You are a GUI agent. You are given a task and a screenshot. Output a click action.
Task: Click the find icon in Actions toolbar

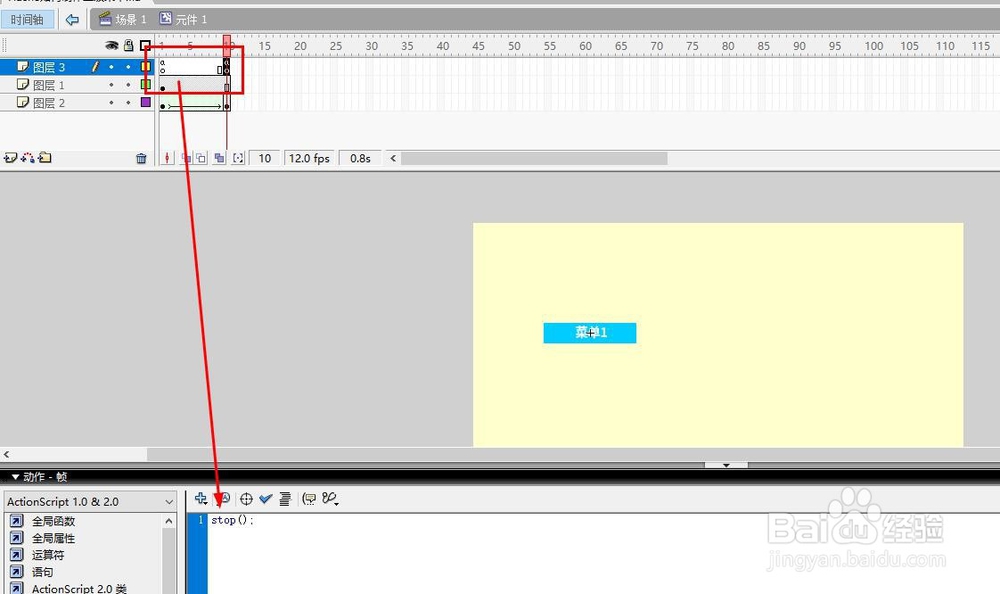point(224,498)
